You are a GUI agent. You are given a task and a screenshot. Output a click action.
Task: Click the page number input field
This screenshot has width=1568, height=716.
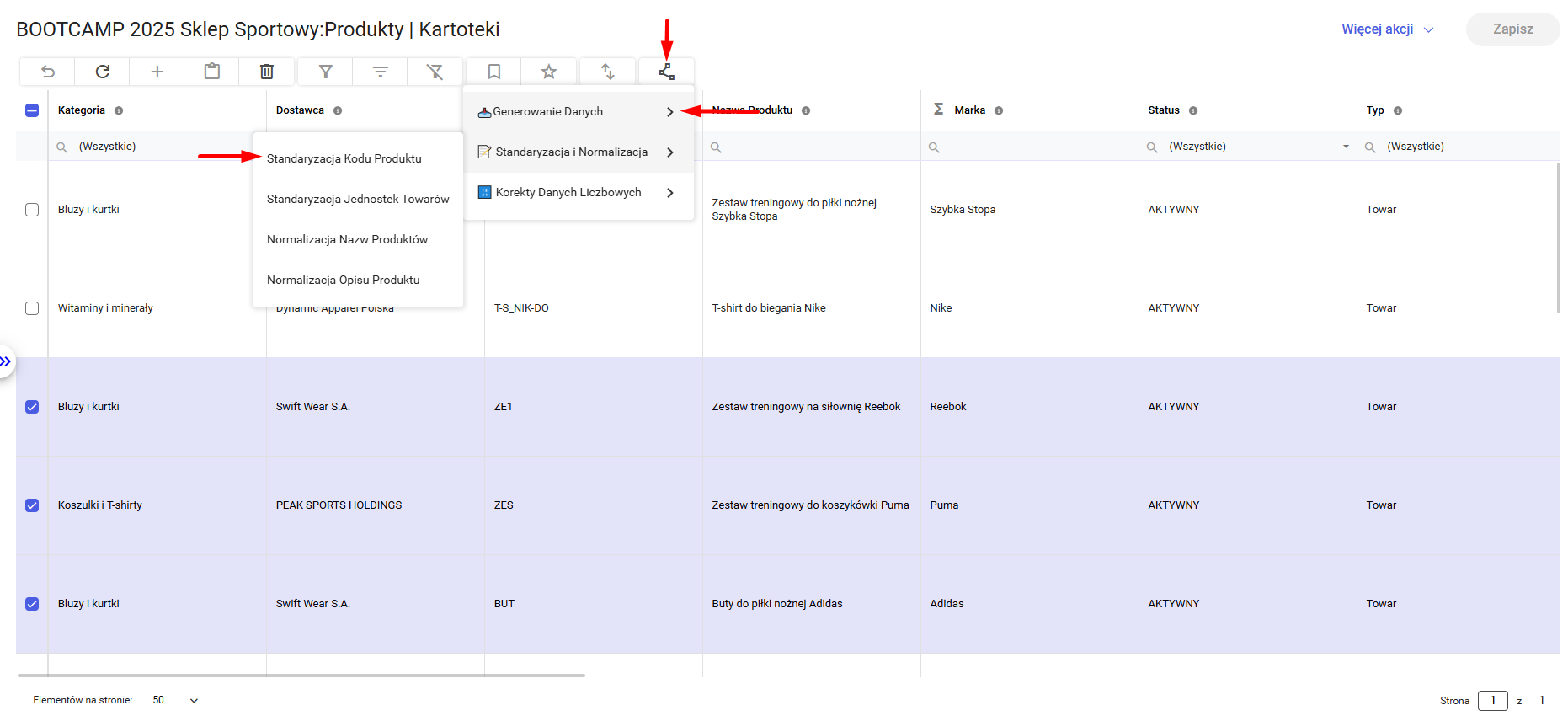(x=1492, y=700)
